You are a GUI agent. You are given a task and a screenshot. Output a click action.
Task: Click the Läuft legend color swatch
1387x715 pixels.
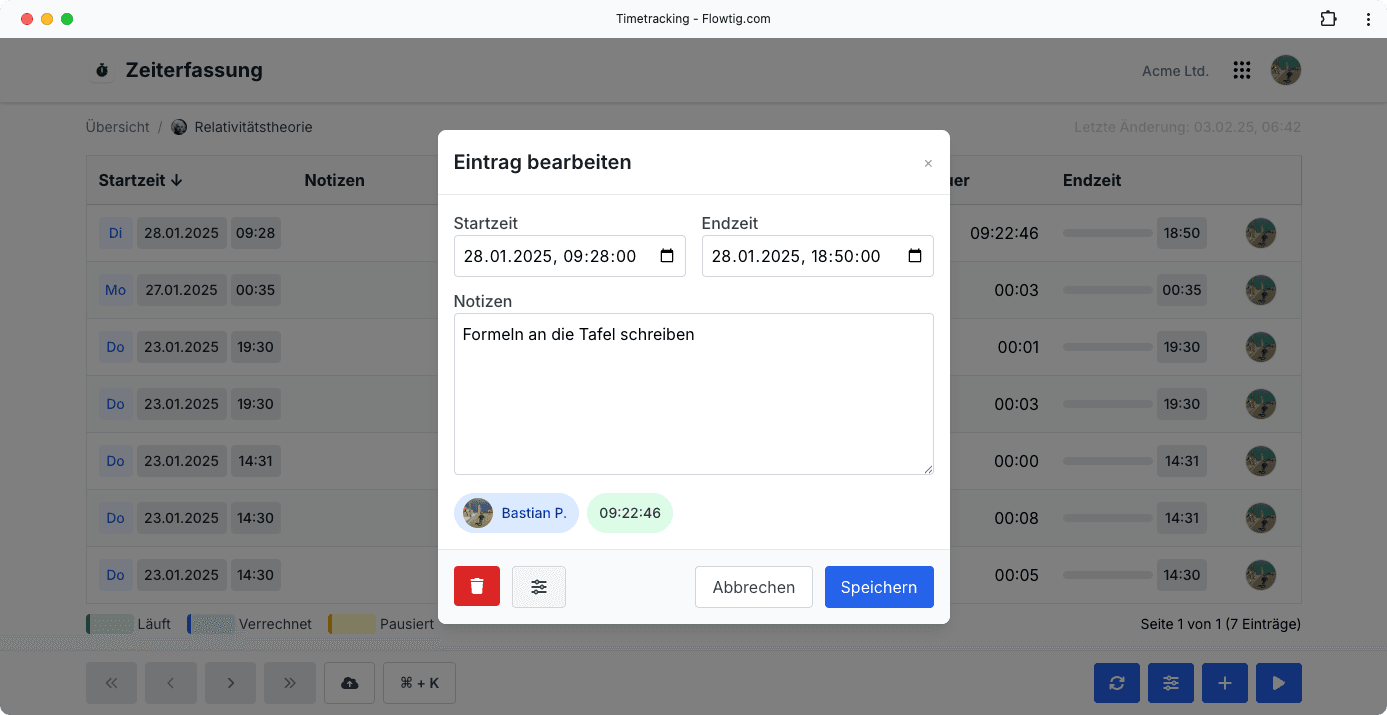click(109, 624)
